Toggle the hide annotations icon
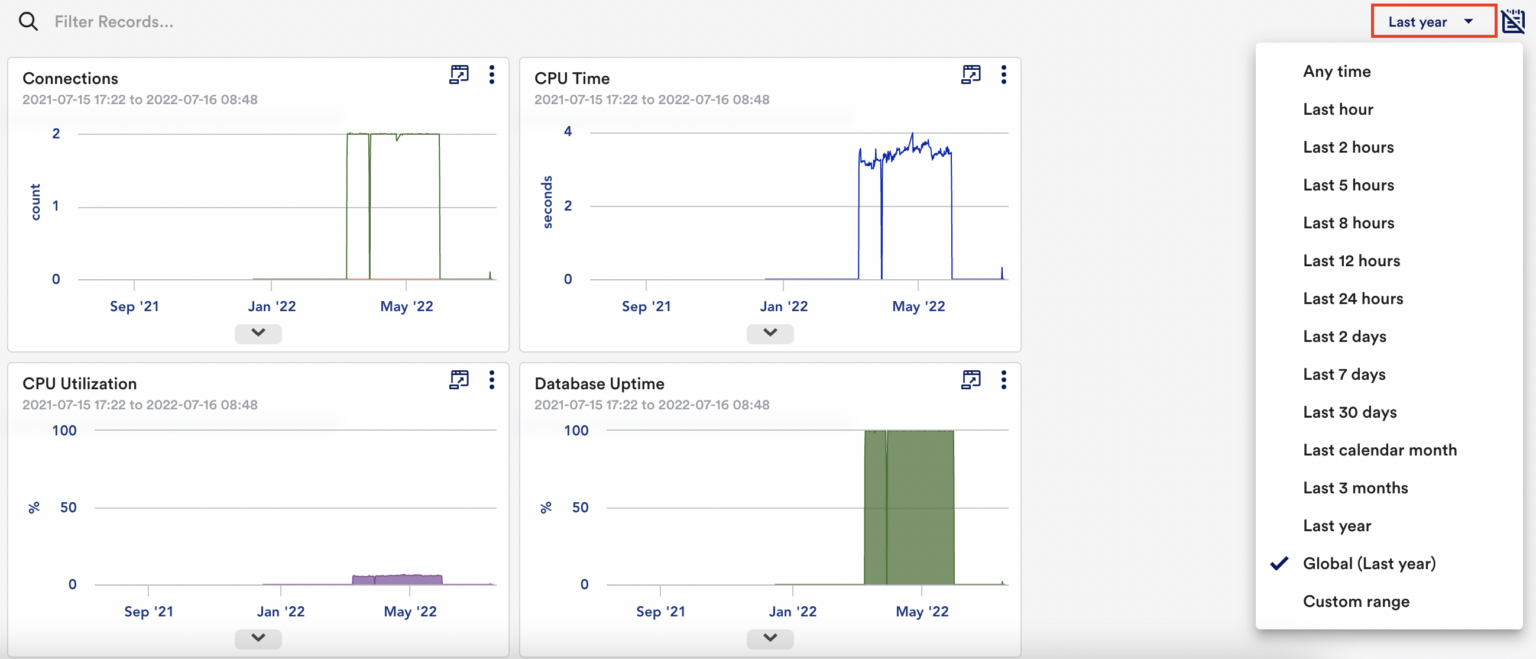The image size is (1536, 659). [1513, 20]
